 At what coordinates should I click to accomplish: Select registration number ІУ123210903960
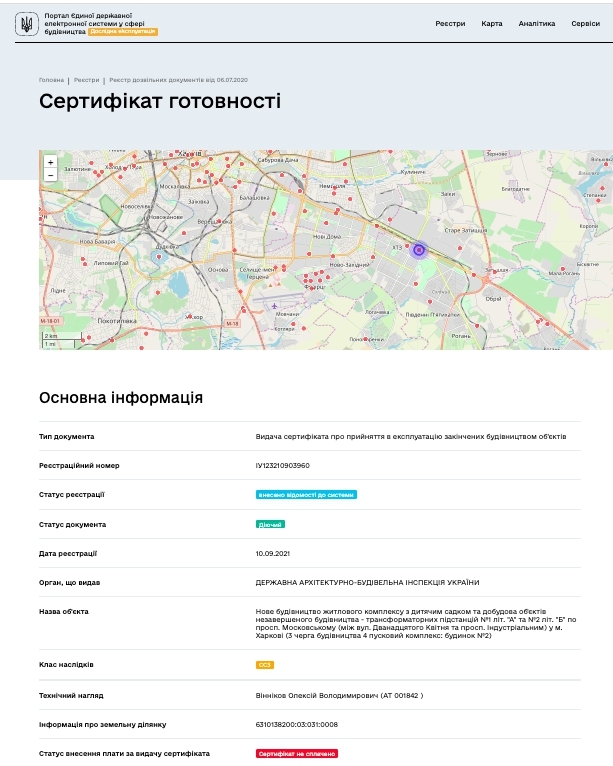(x=282, y=466)
